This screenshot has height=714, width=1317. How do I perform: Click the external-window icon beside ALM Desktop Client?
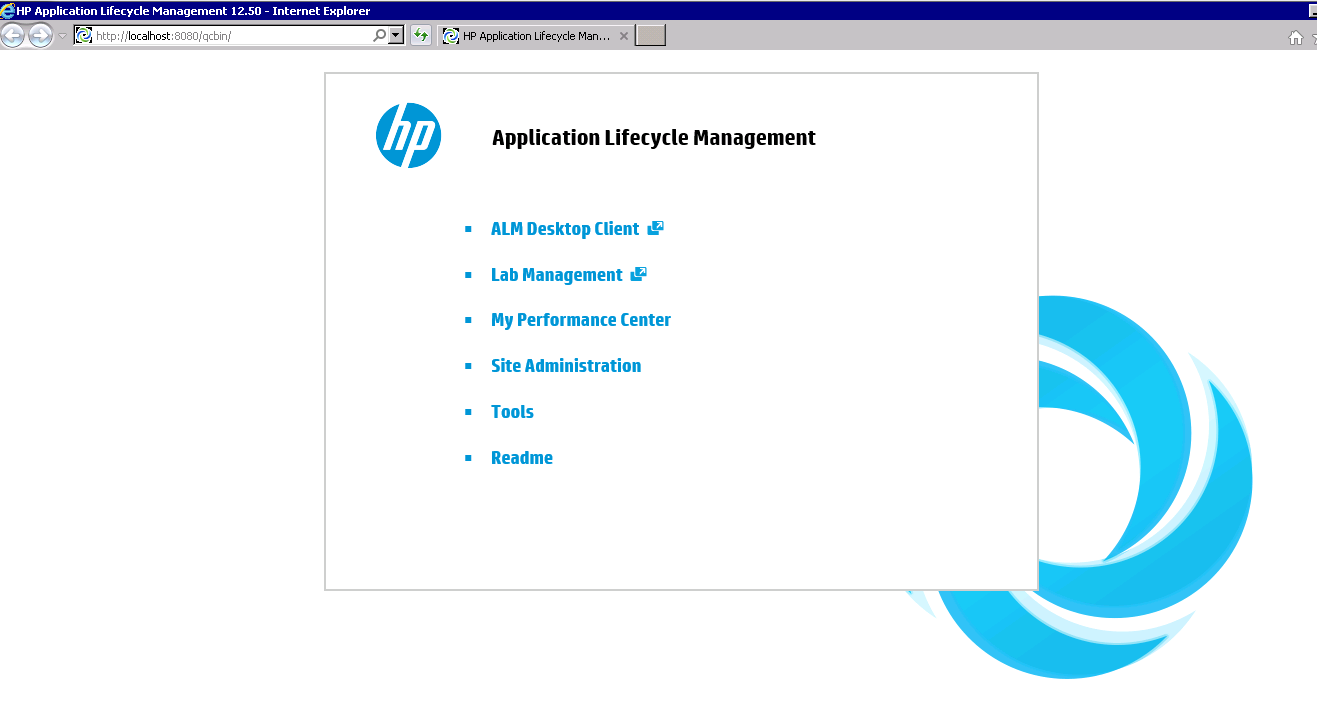coord(656,228)
